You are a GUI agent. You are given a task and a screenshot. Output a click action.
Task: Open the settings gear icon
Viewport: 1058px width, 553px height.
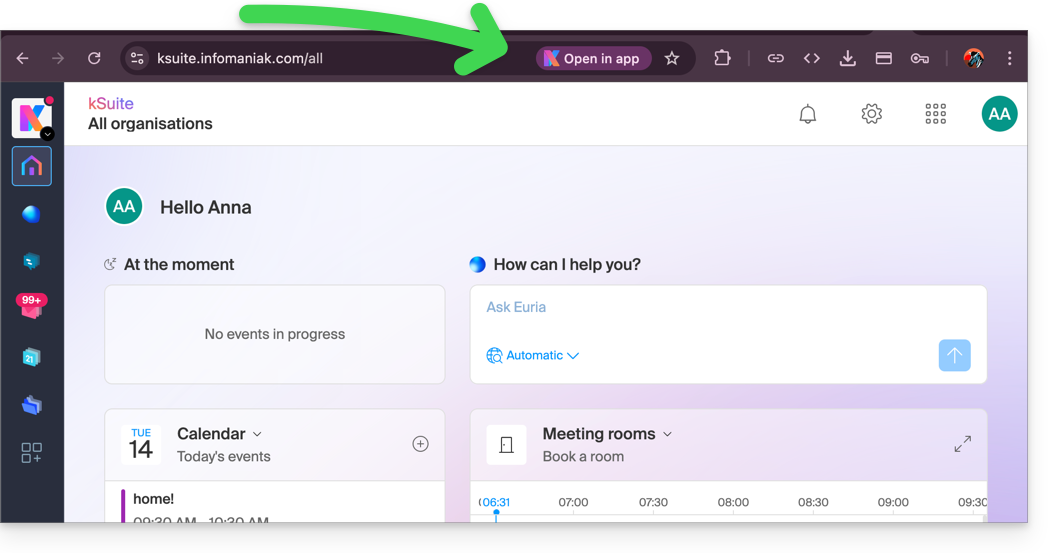click(872, 114)
